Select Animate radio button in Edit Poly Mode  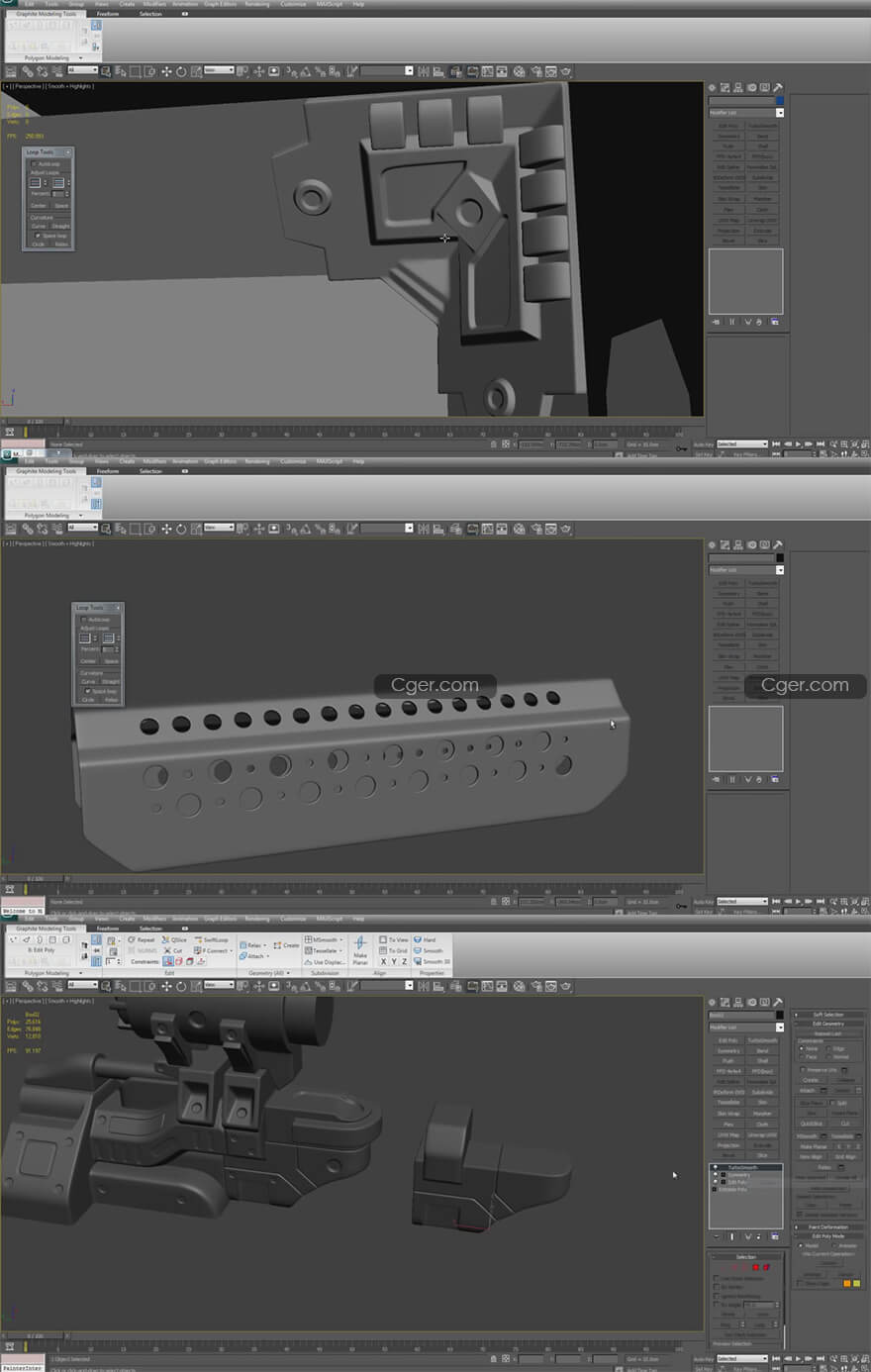coord(833,1245)
